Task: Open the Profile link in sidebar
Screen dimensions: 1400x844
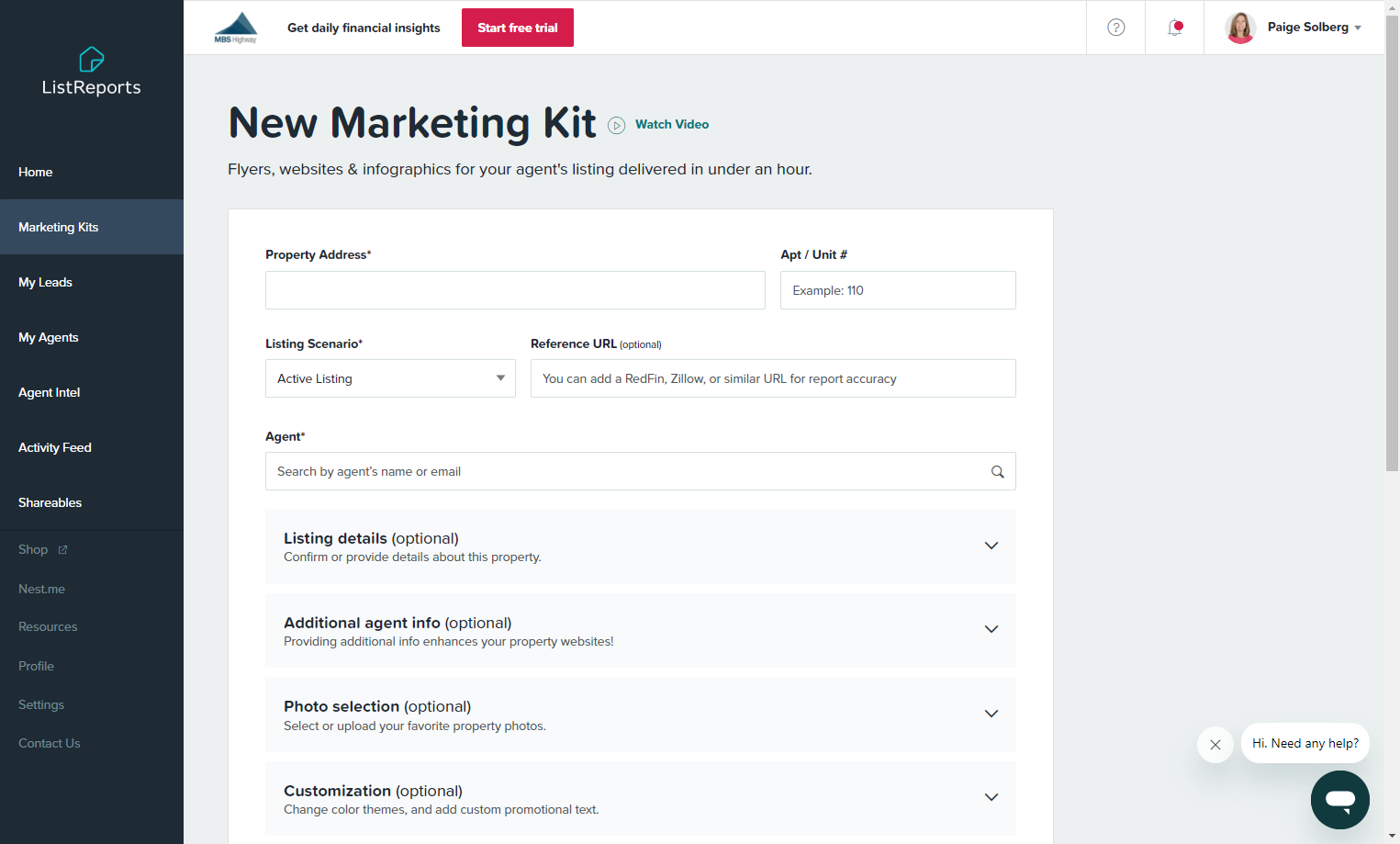Action: pyautogui.click(x=36, y=666)
